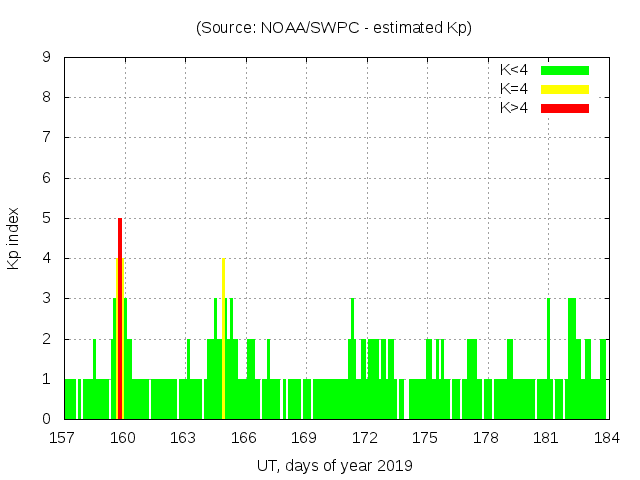
Task: Click the yellow K=4 legend swatch
Action: [x=565, y=89]
